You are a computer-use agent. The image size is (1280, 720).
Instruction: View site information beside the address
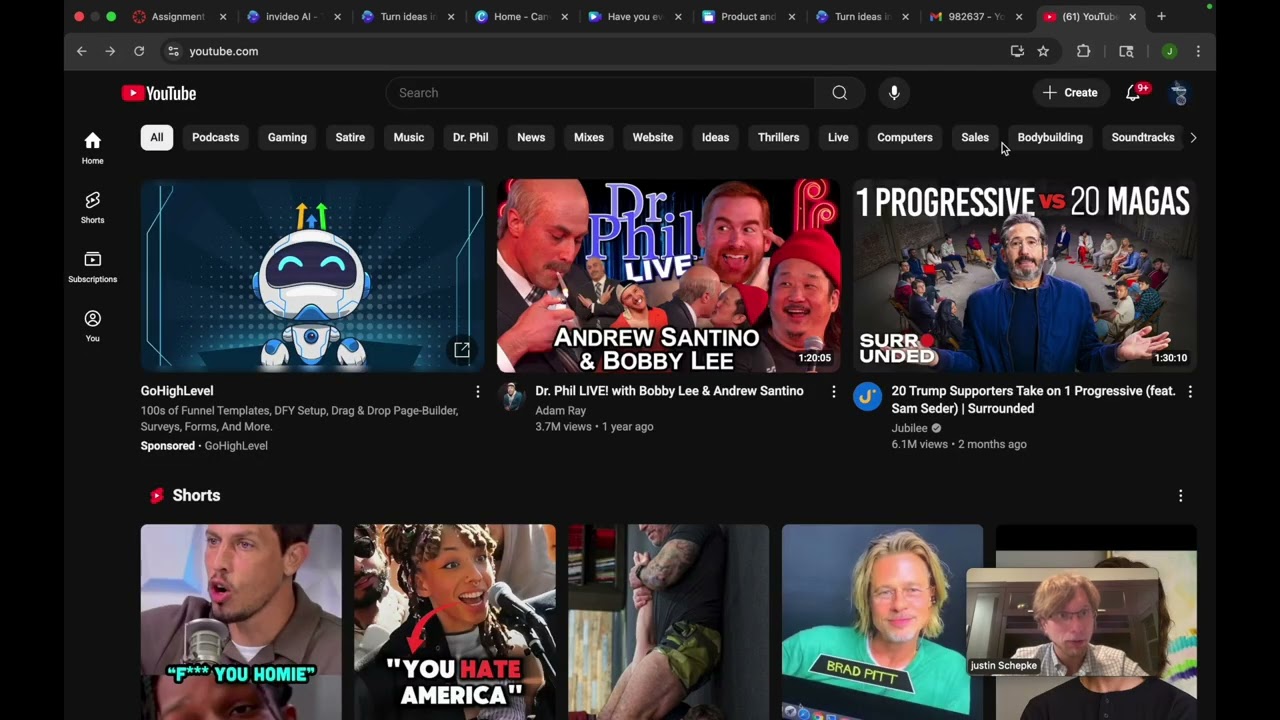(x=173, y=51)
